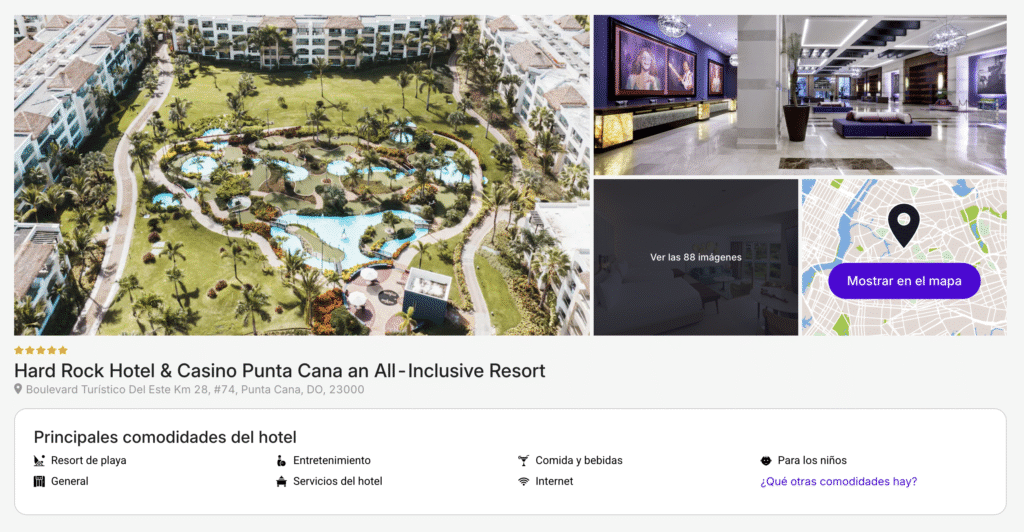
Task: Open the hotel lobby photo
Action: coord(800,95)
